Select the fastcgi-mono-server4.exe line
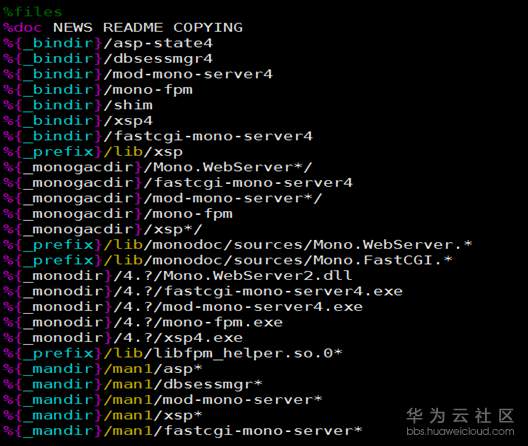This screenshot has height=446, width=528. coord(203,291)
